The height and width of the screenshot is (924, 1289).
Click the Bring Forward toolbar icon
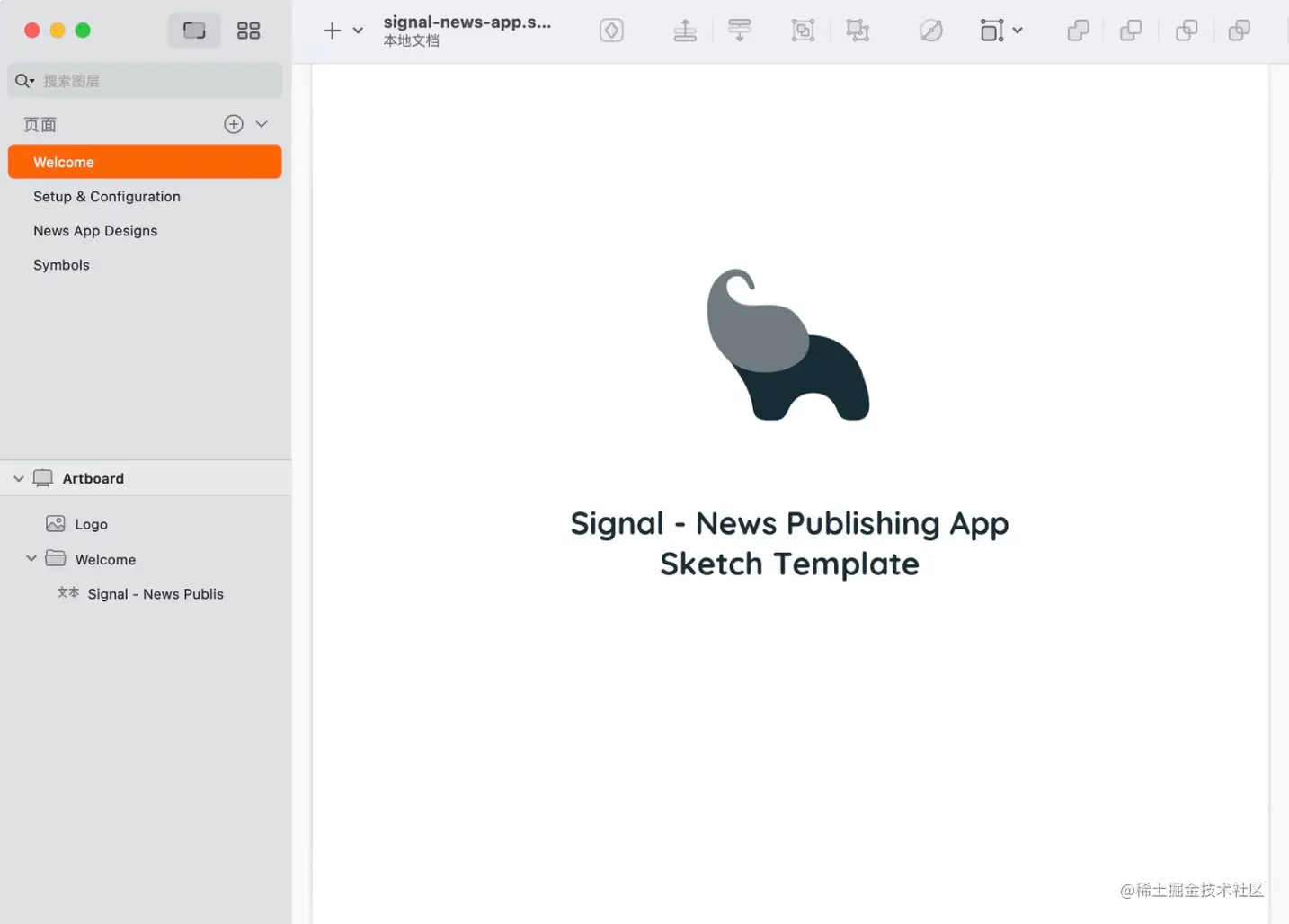[685, 31]
